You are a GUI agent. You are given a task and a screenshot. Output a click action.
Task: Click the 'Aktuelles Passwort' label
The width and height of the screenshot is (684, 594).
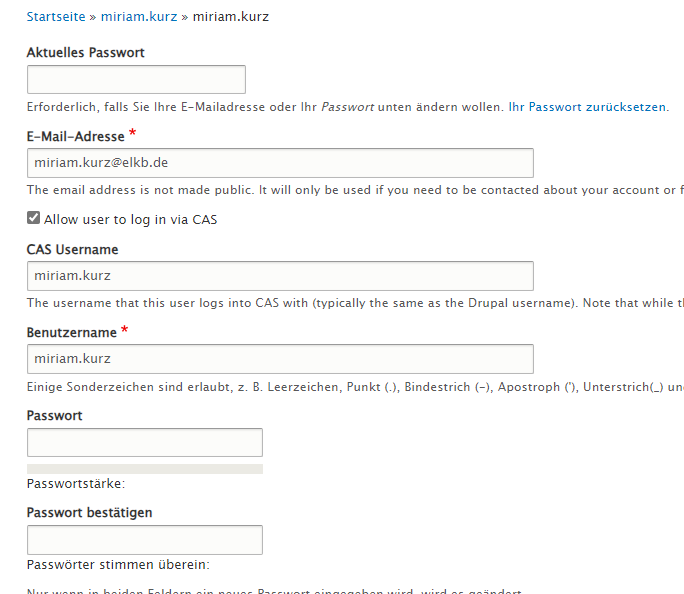[86, 52]
